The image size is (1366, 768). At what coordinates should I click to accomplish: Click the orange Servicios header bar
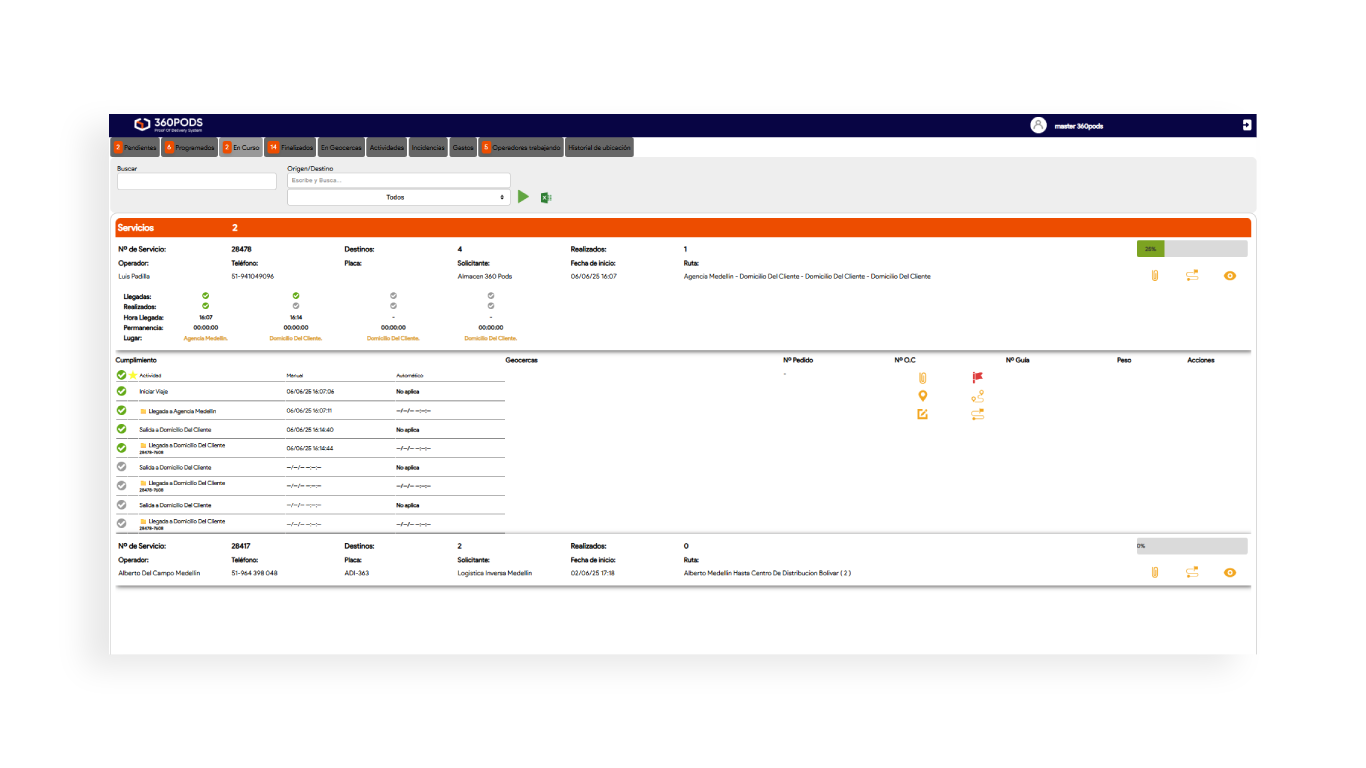683,228
